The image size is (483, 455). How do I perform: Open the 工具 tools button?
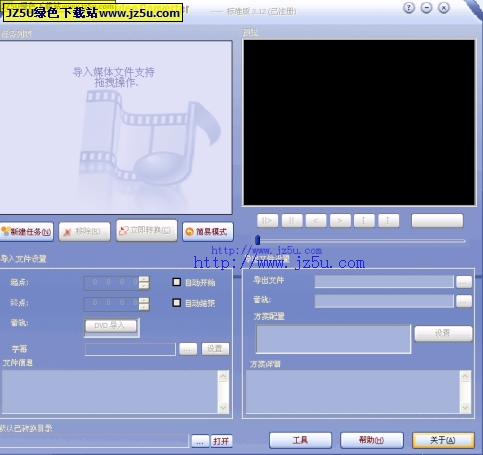[x=300, y=440]
